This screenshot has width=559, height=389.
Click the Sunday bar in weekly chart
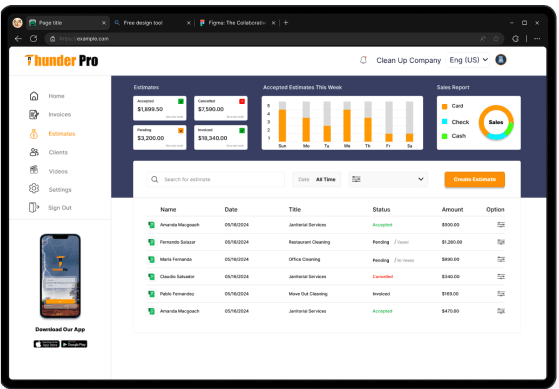click(x=282, y=122)
